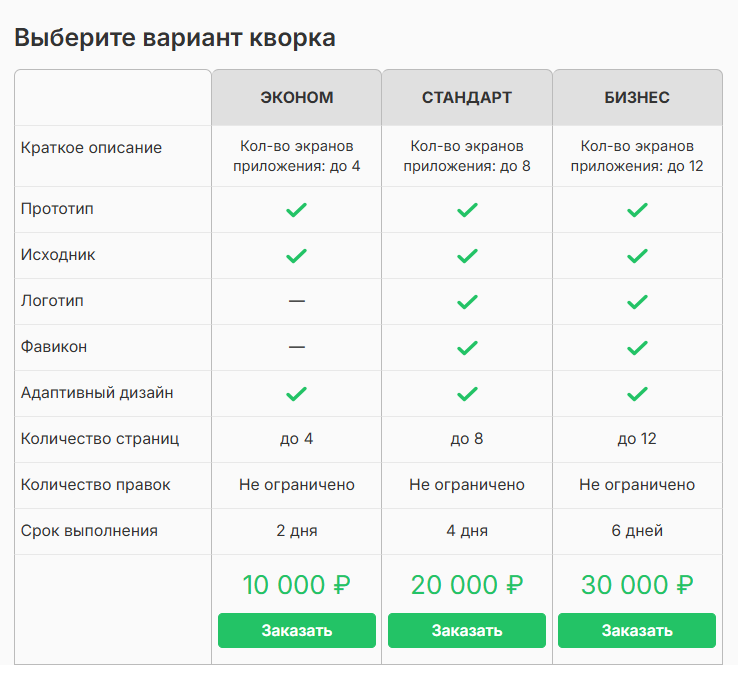Click the Фавикон dash in ЭКОНОМ column
Image resolution: width=738 pixels, height=673 pixels.
point(296,348)
